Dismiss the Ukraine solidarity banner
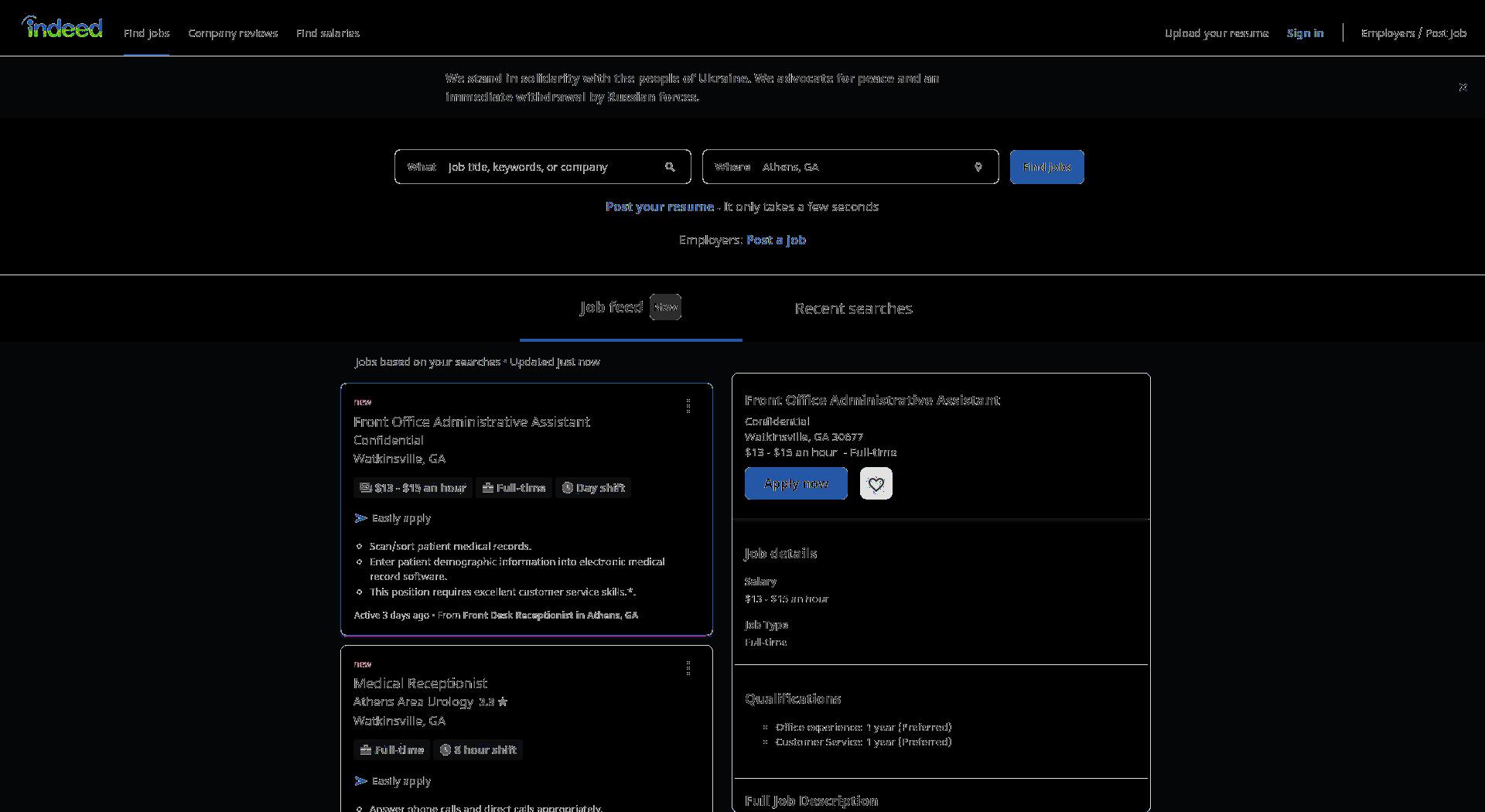The image size is (1485, 812). (x=1463, y=87)
